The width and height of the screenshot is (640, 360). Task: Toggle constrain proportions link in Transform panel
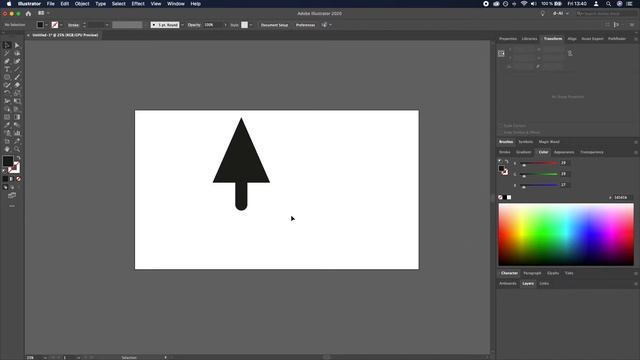pyautogui.click(x=570, y=53)
